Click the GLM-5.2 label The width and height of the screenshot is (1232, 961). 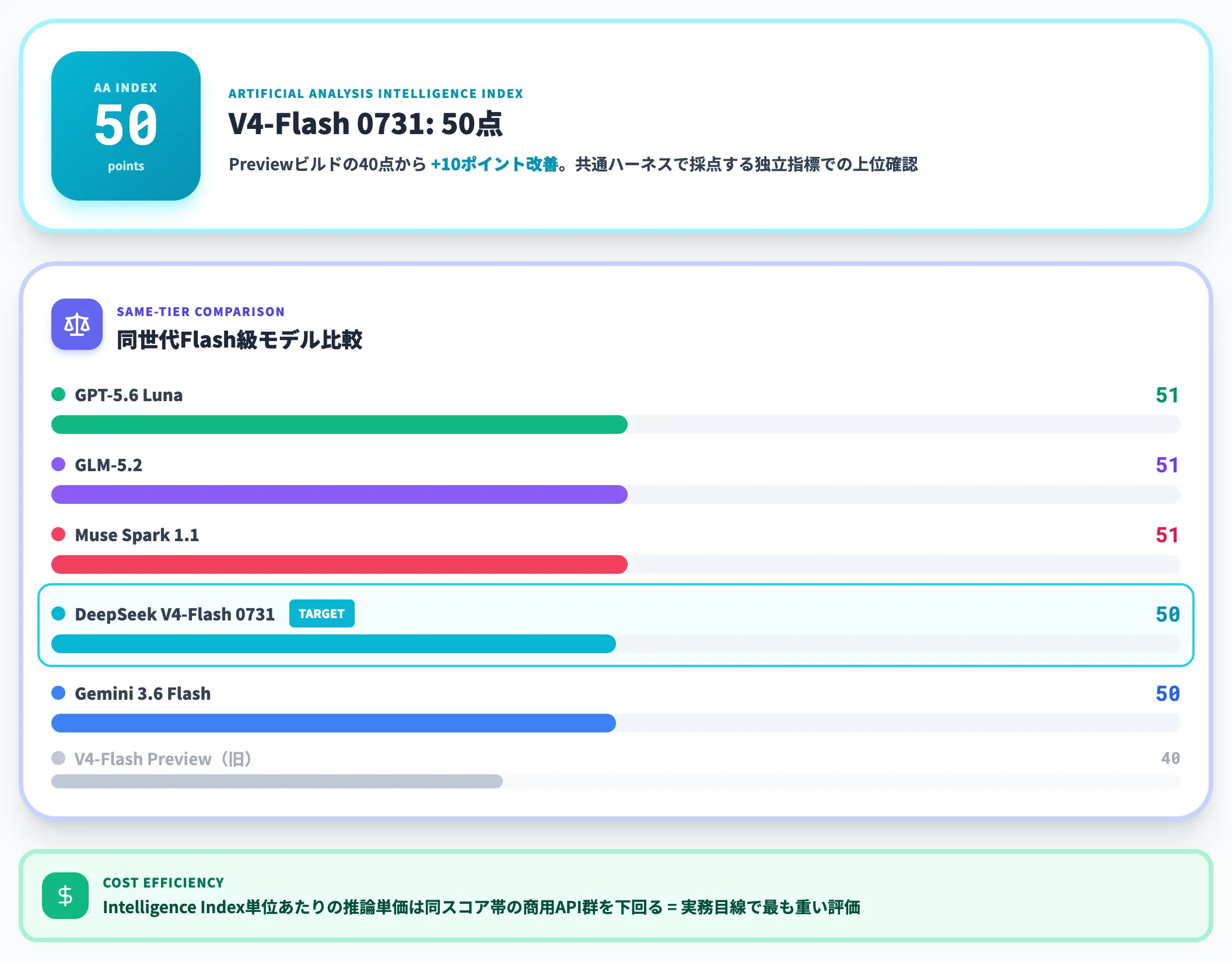(108, 465)
